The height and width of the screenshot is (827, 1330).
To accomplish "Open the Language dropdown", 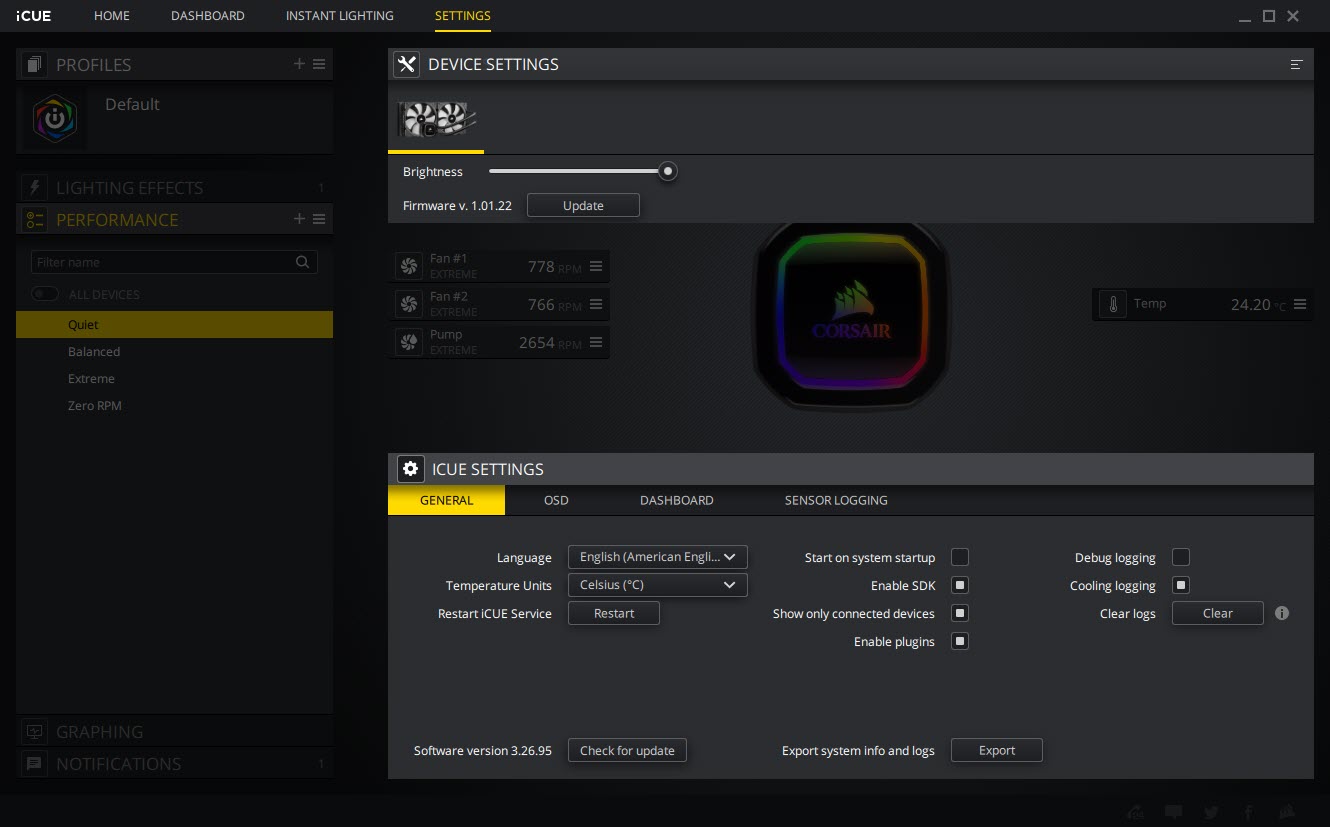I will tap(657, 557).
